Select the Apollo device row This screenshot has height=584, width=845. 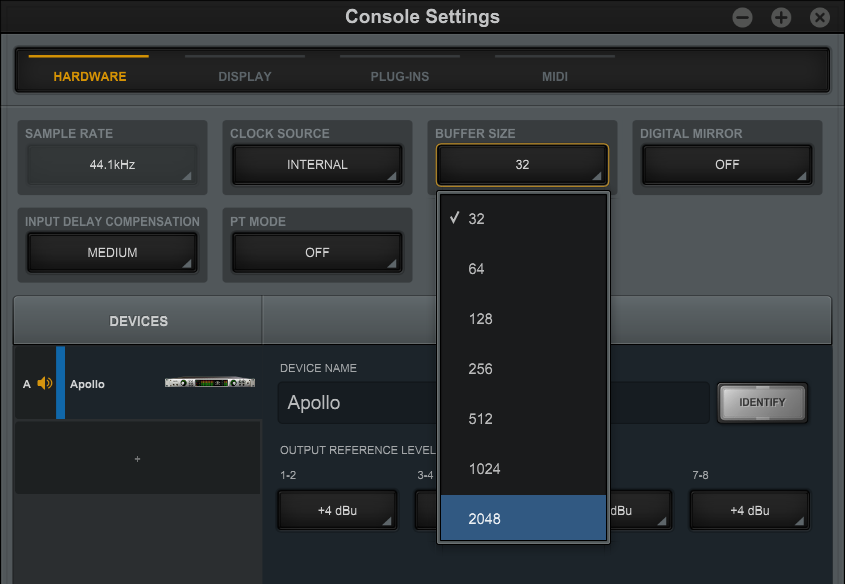pyautogui.click(x=138, y=383)
